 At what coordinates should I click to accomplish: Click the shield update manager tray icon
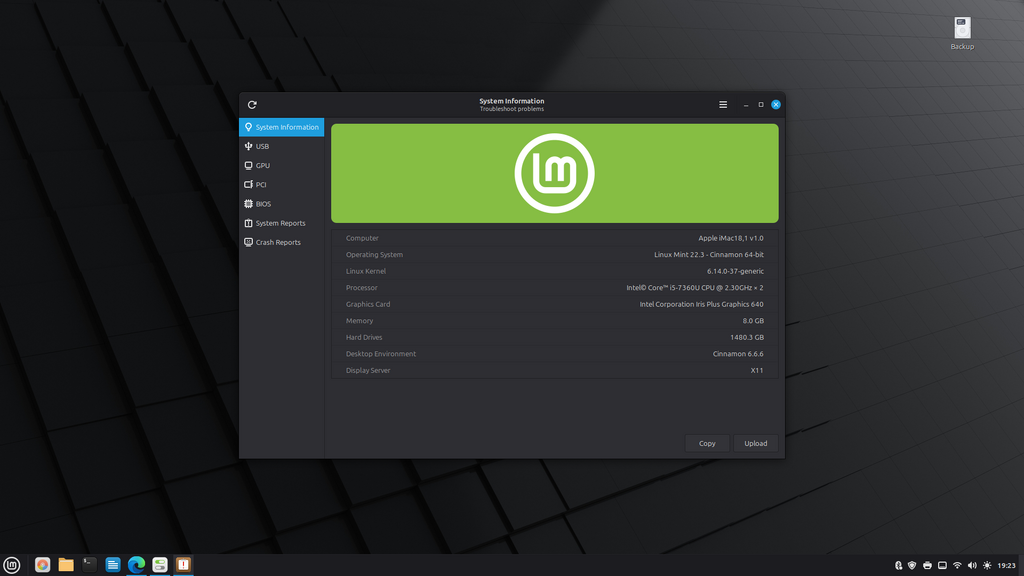tap(912, 566)
